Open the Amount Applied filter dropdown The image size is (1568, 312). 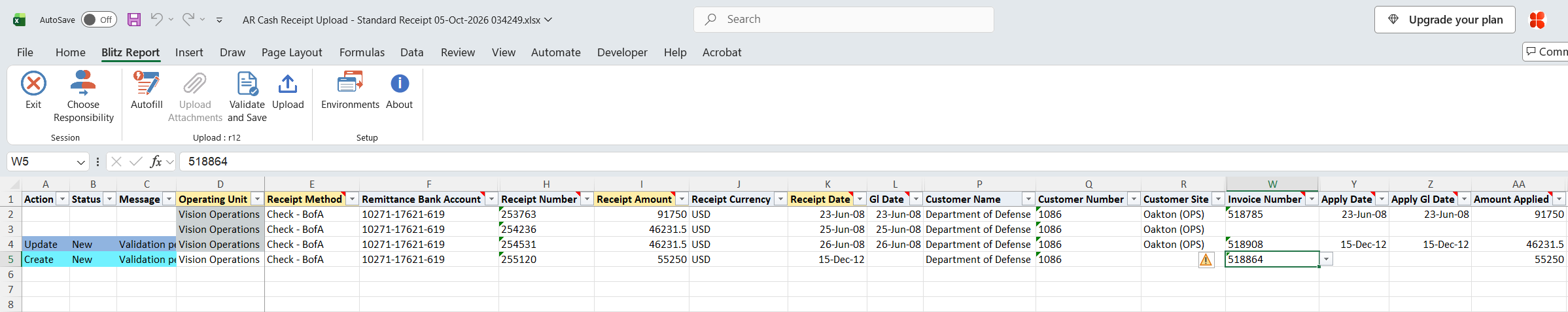coord(1559,199)
